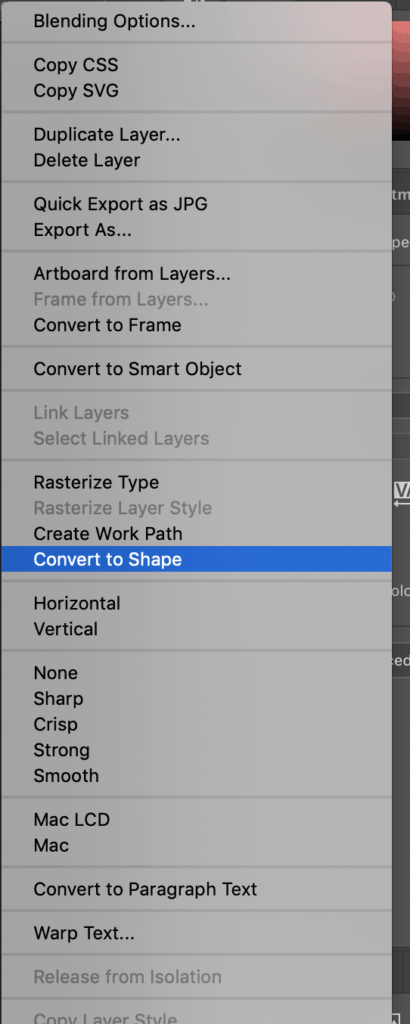Choose Smooth anti-aliasing option
The height and width of the screenshot is (1024, 410).
click(x=196, y=776)
